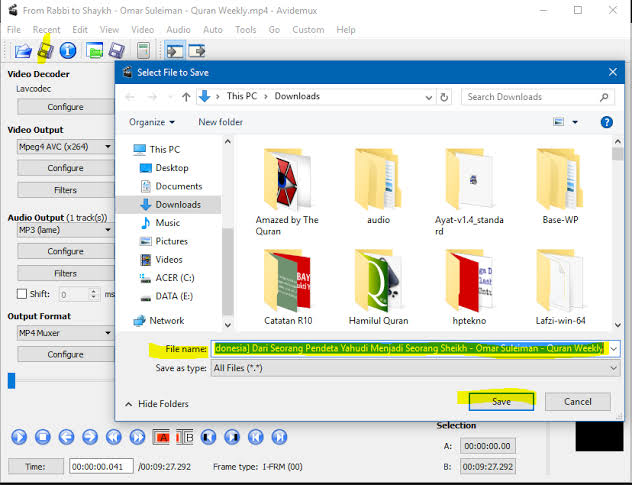Click the blue timeline slider handle

click(x=11, y=381)
